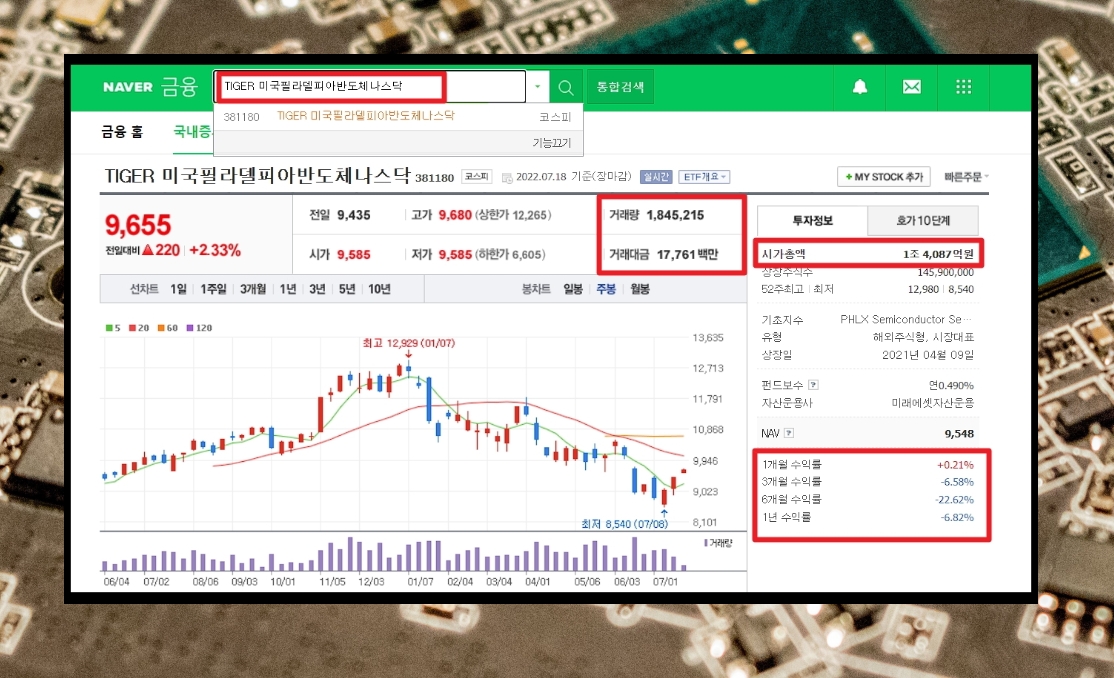
Task: Open the mail envelope icon
Action: (912, 87)
